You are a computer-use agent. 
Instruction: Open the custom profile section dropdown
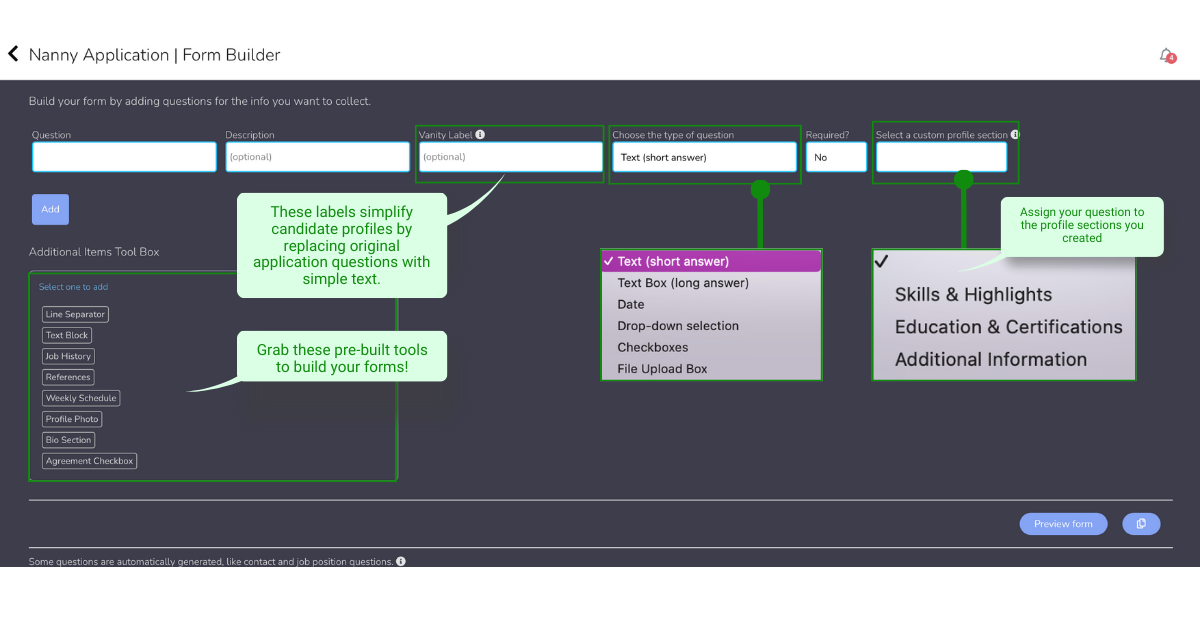click(x=941, y=157)
